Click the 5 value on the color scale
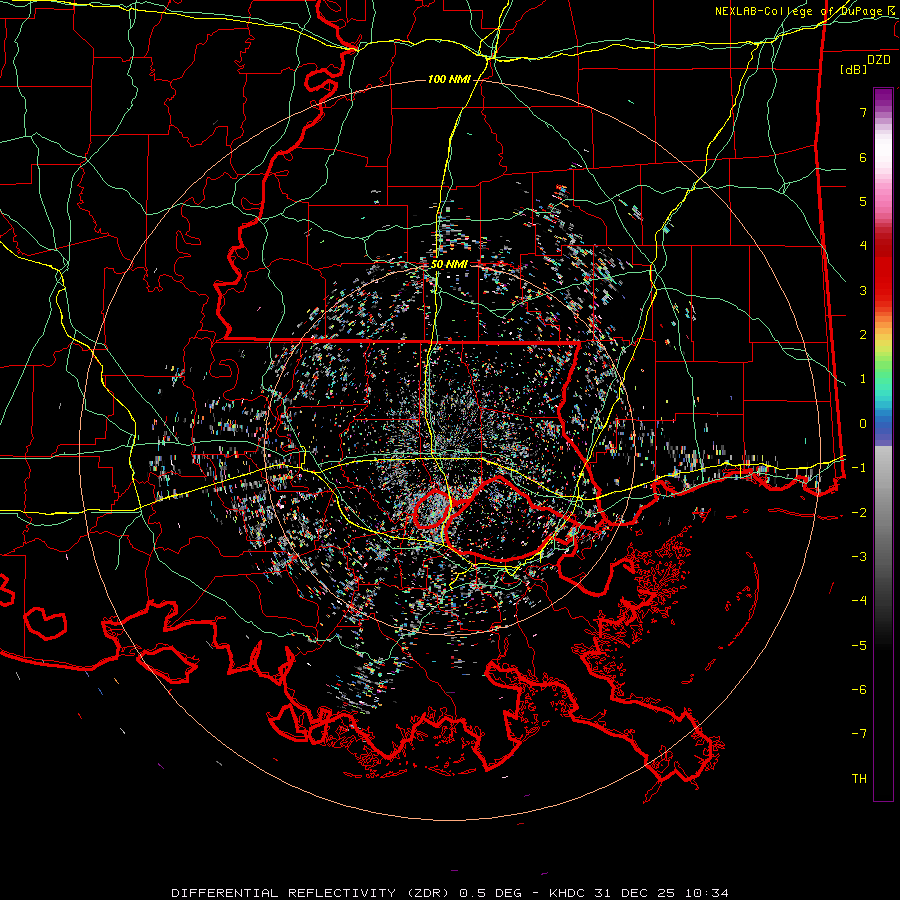The width and height of the screenshot is (900, 900). (x=863, y=201)
